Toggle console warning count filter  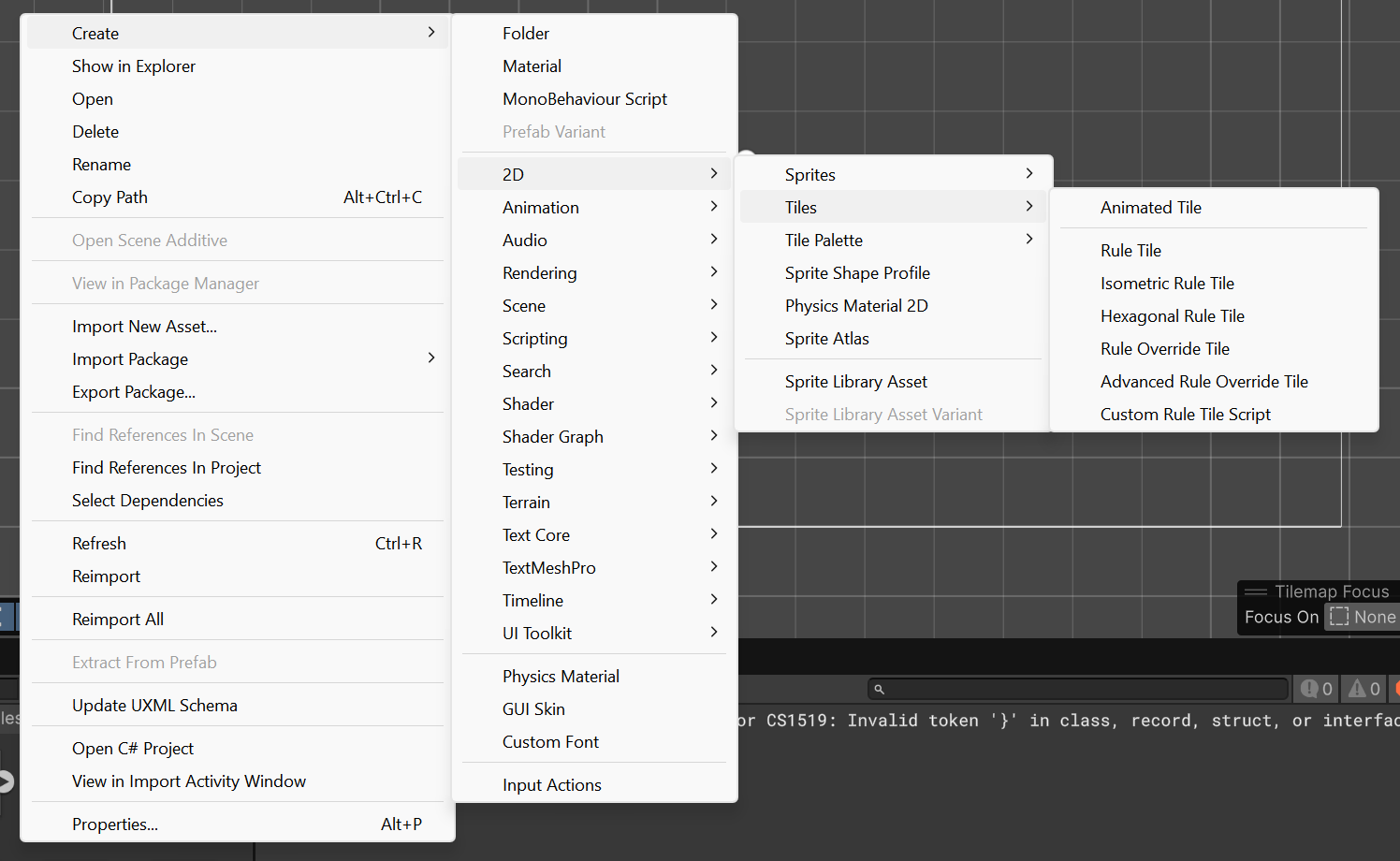(1364, 689)
